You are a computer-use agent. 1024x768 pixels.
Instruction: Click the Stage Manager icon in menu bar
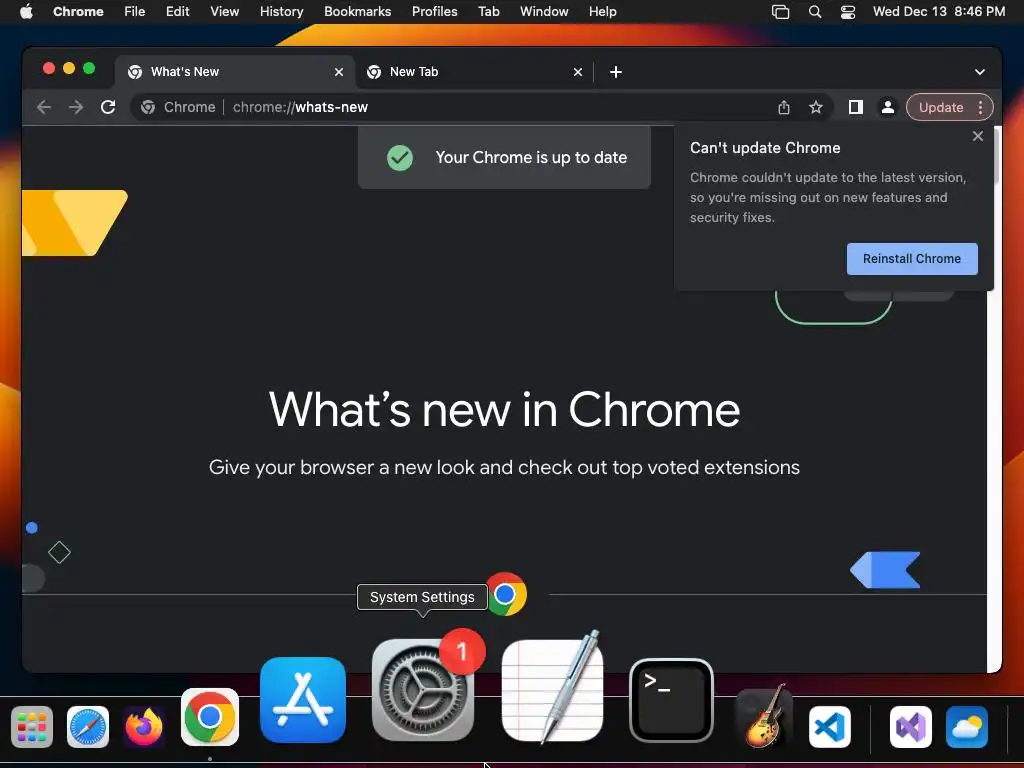(x=780, y=12)
